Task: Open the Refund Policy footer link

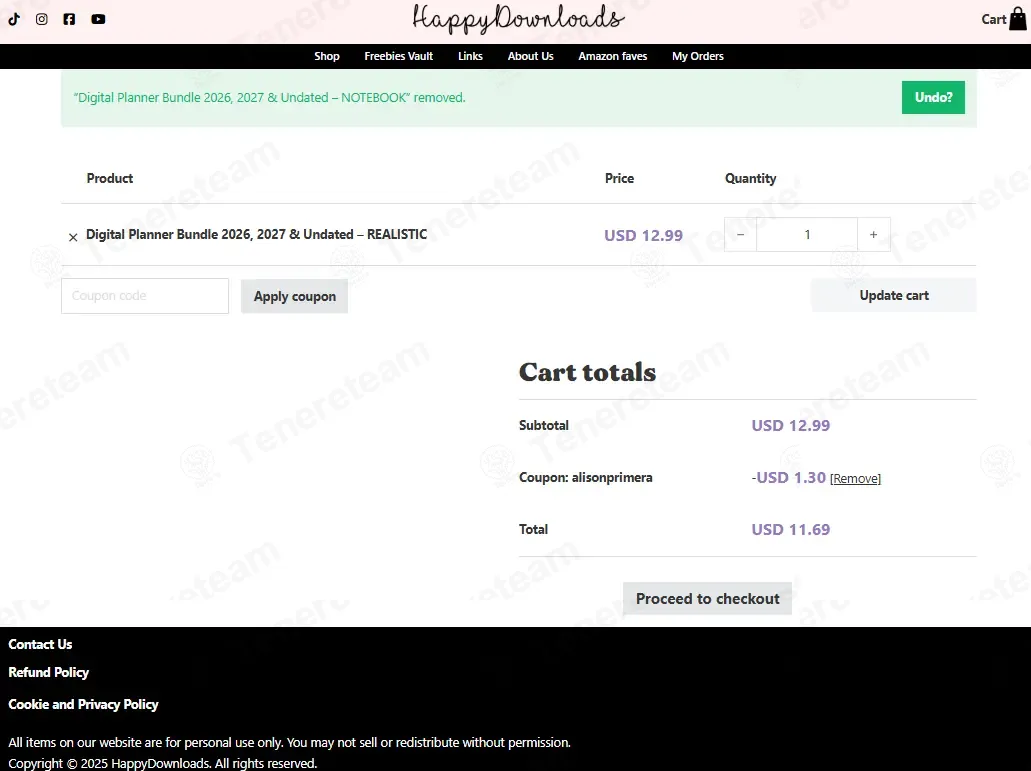Action: 49,672
